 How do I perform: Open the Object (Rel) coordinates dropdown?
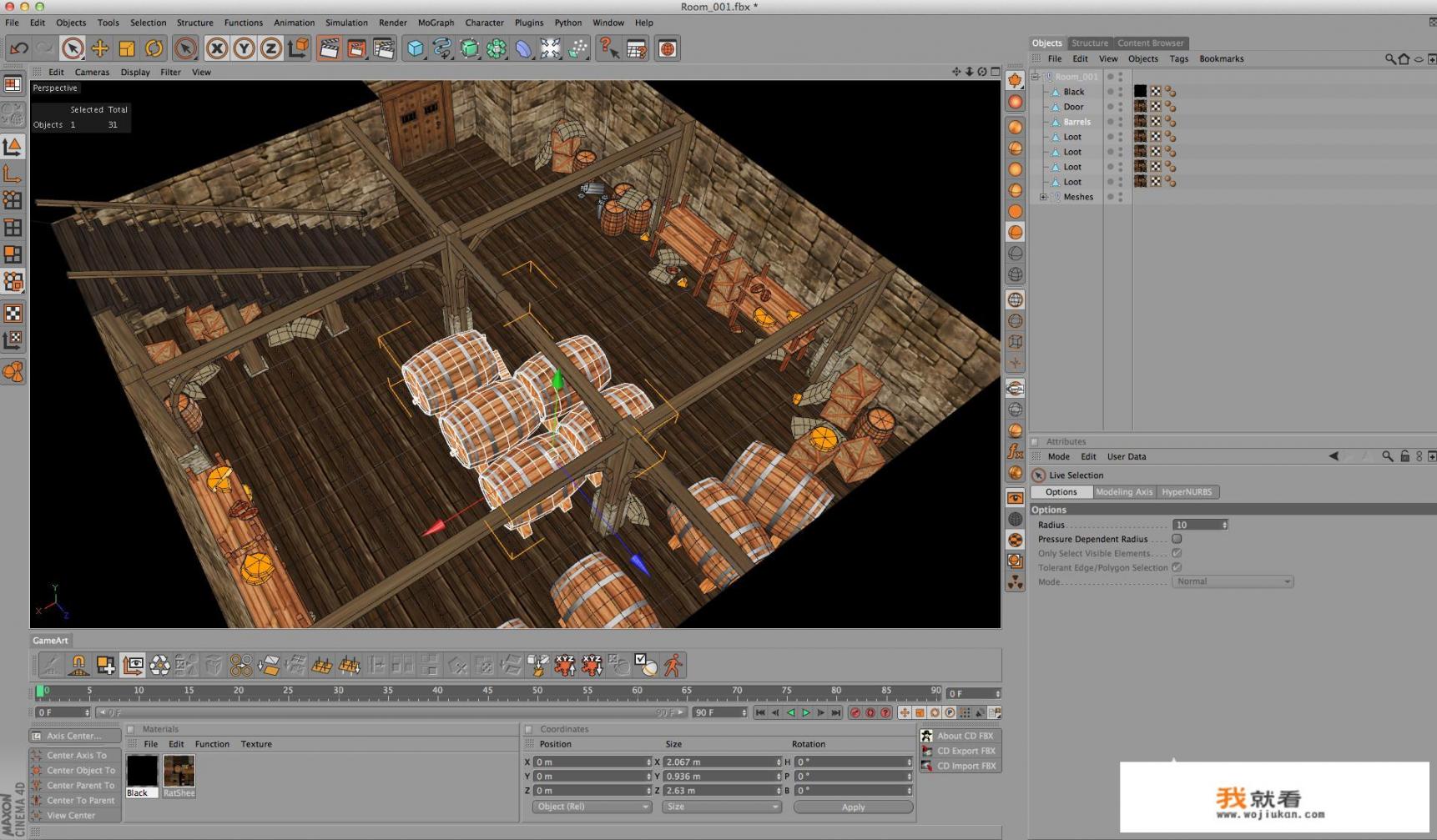(x=592, y=807)
